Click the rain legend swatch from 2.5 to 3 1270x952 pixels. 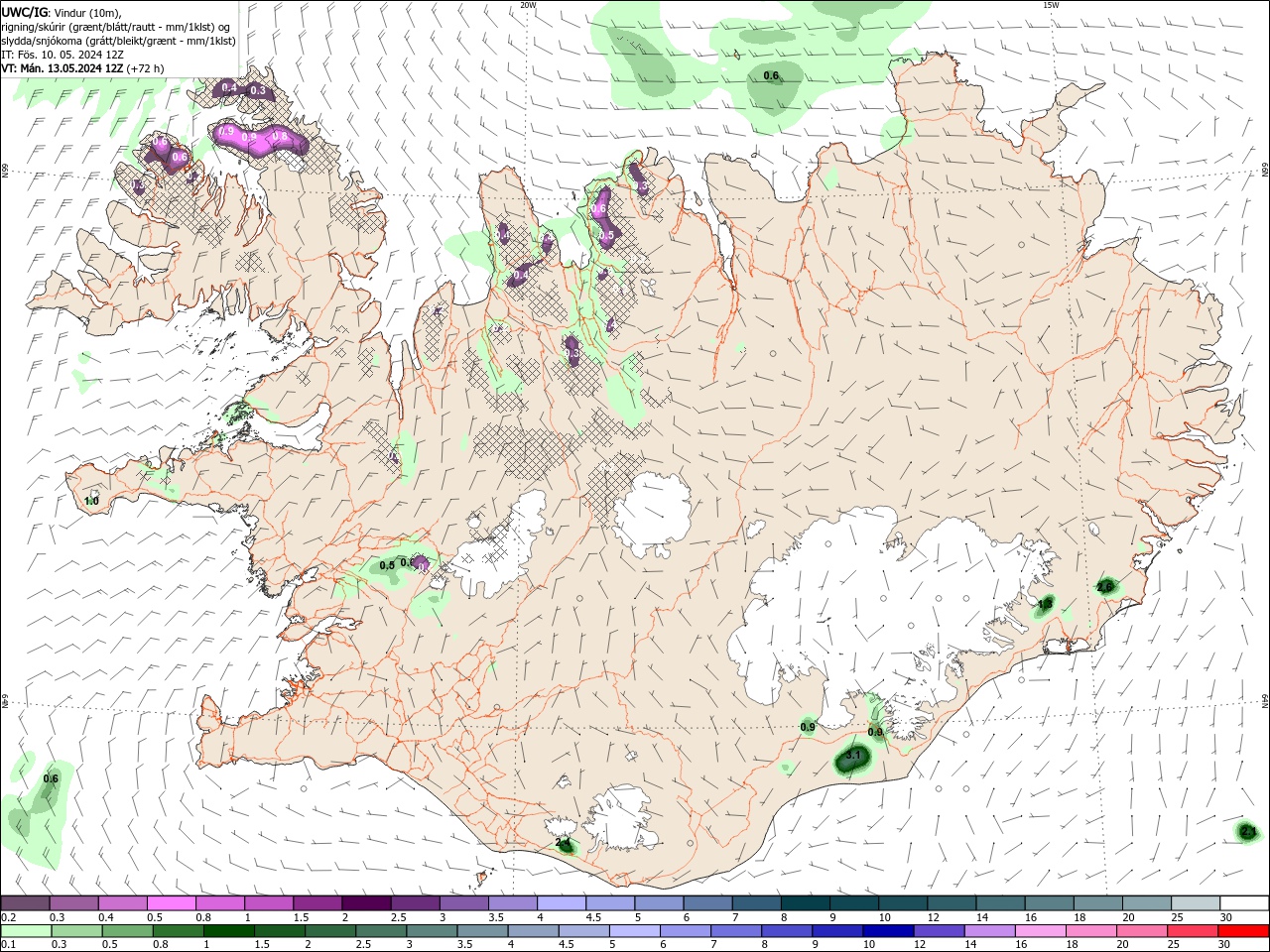tap(382, 931)
